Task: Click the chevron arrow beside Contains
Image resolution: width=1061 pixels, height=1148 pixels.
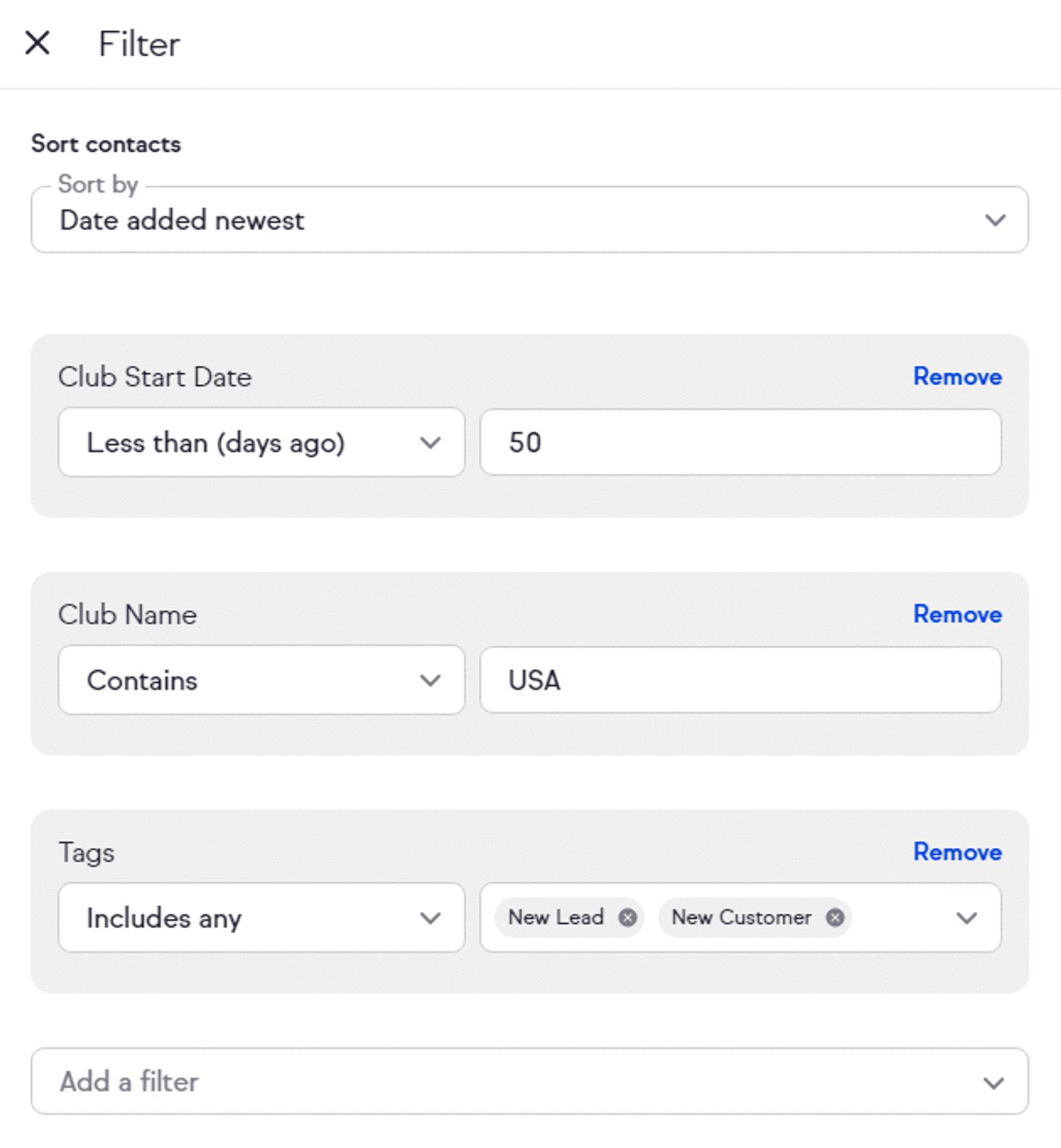Action: pyautogui.click(x=430, y=681)
